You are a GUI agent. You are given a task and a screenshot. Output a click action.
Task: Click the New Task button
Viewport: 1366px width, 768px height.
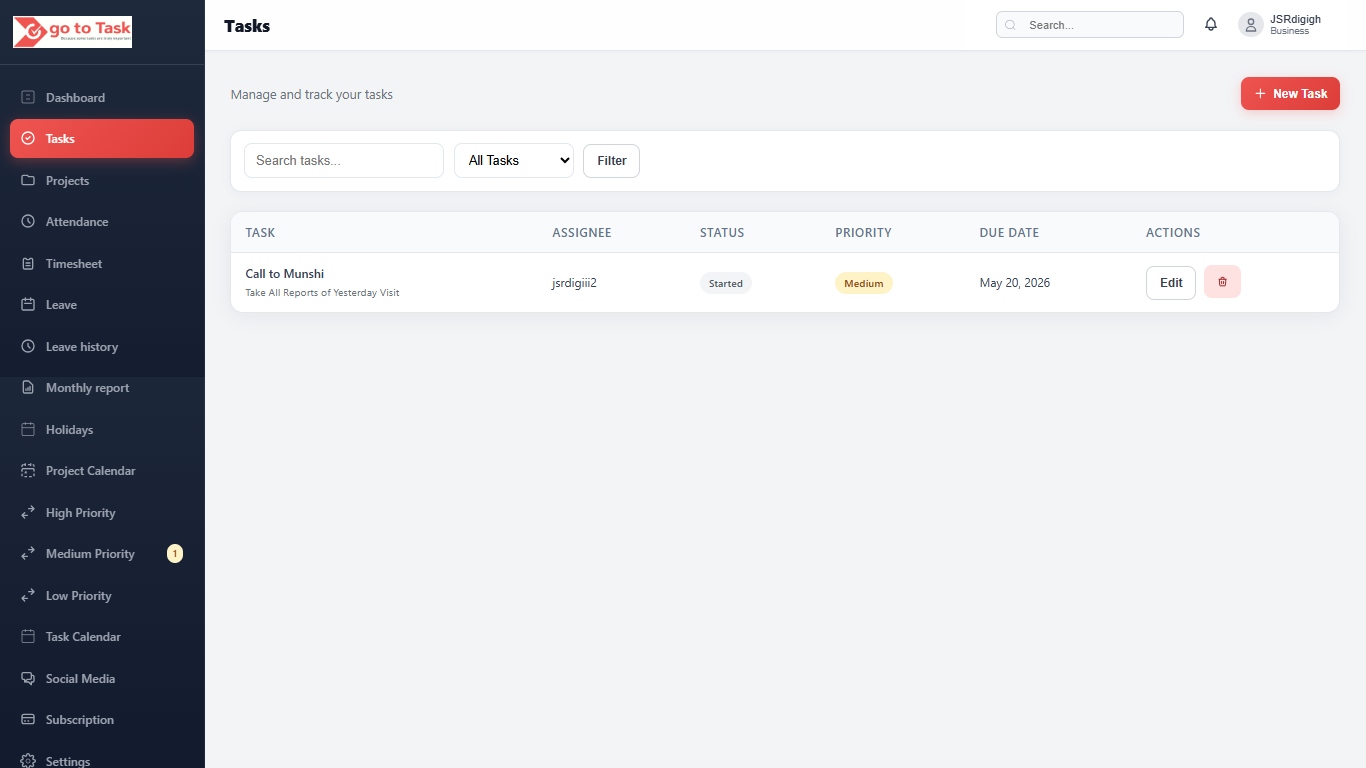coord(1290,93)
